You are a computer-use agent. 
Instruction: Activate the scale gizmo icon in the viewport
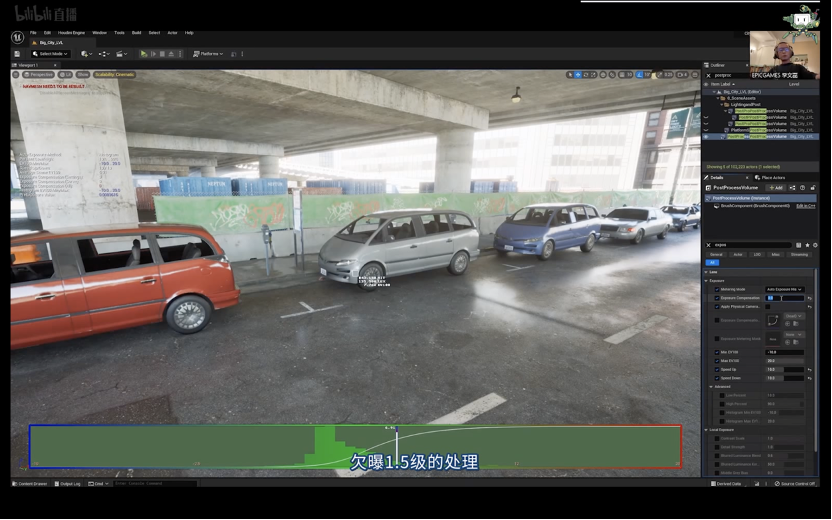point(593,75)
